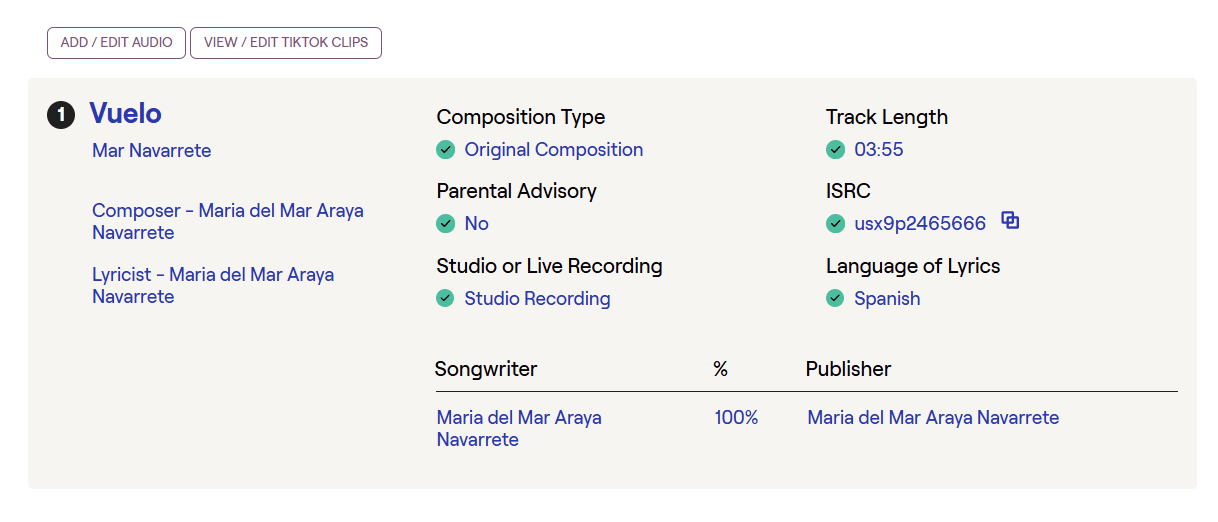Click the Language of Lyrics label
The image size is (1218, 522).
[913, 266]
